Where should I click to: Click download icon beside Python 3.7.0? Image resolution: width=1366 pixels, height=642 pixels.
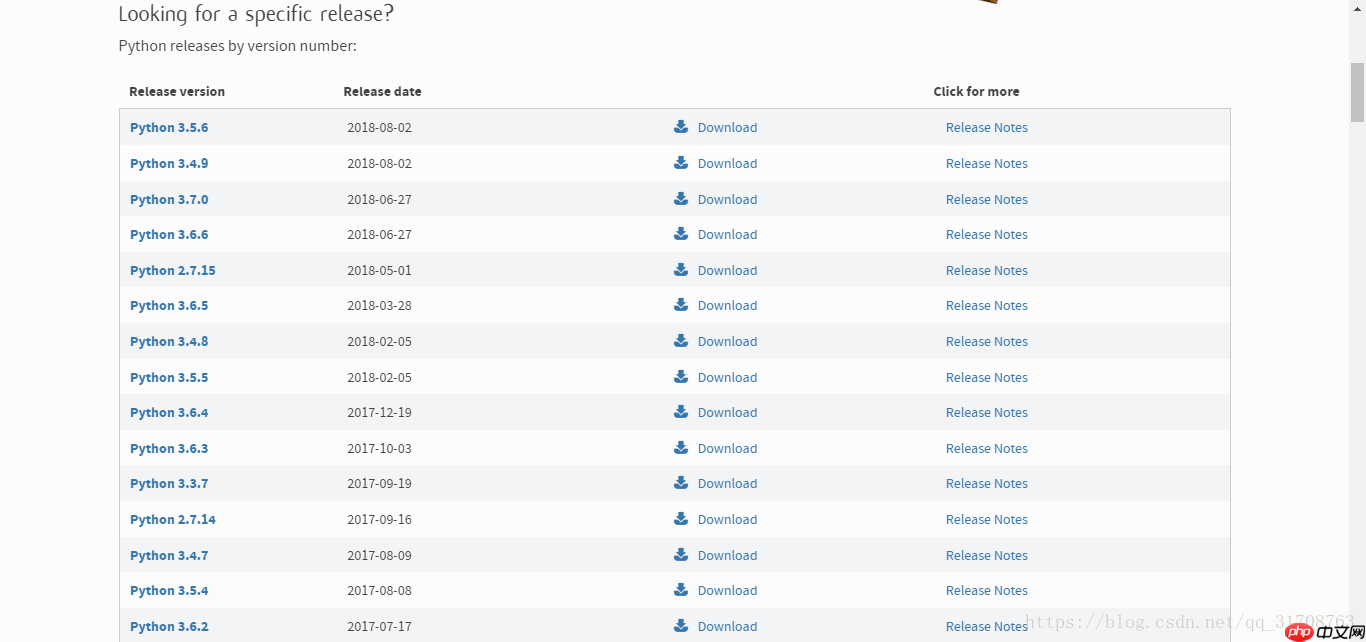click(x=681, y=199)
